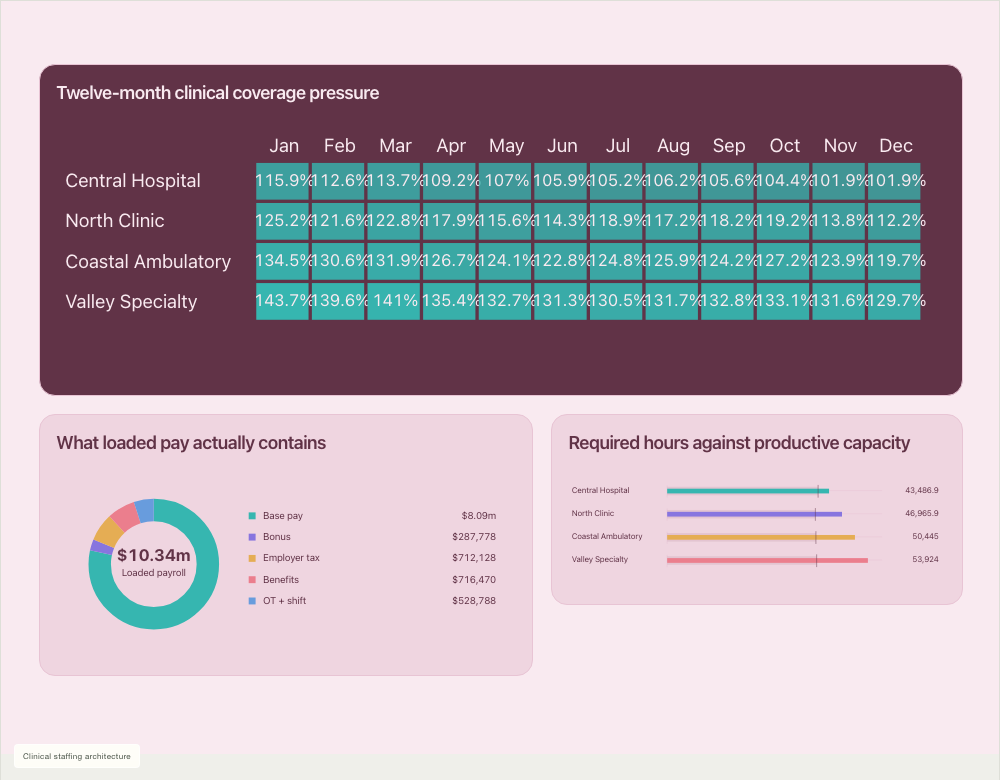Select the 43,486.9 Central Hospital hours value

[x=922, y=490]
